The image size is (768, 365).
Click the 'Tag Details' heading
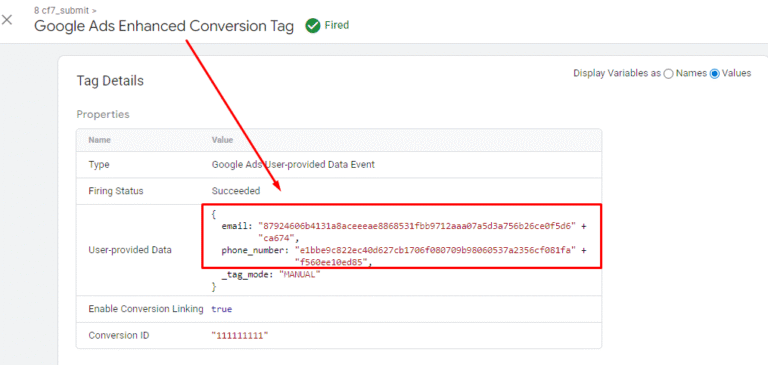[x=110, y=81]
